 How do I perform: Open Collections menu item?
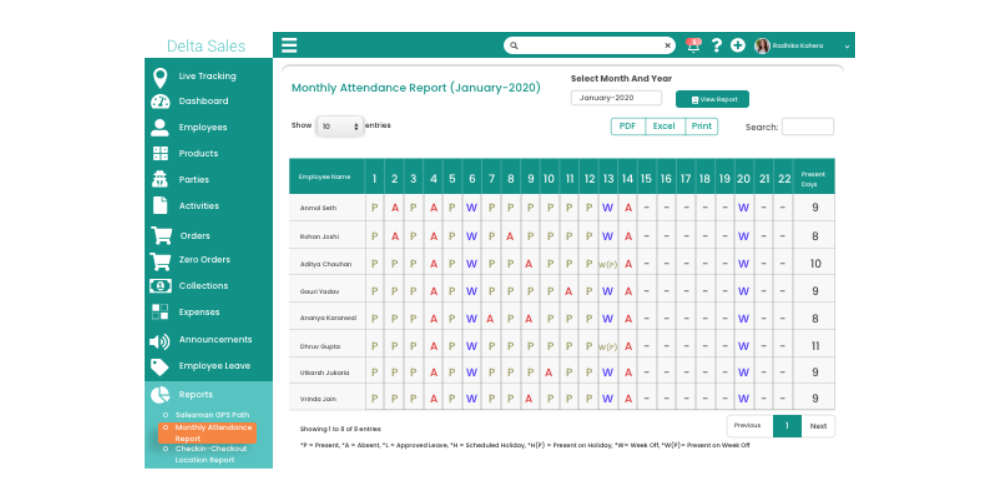pyautogui.click(x=203, y=286)
